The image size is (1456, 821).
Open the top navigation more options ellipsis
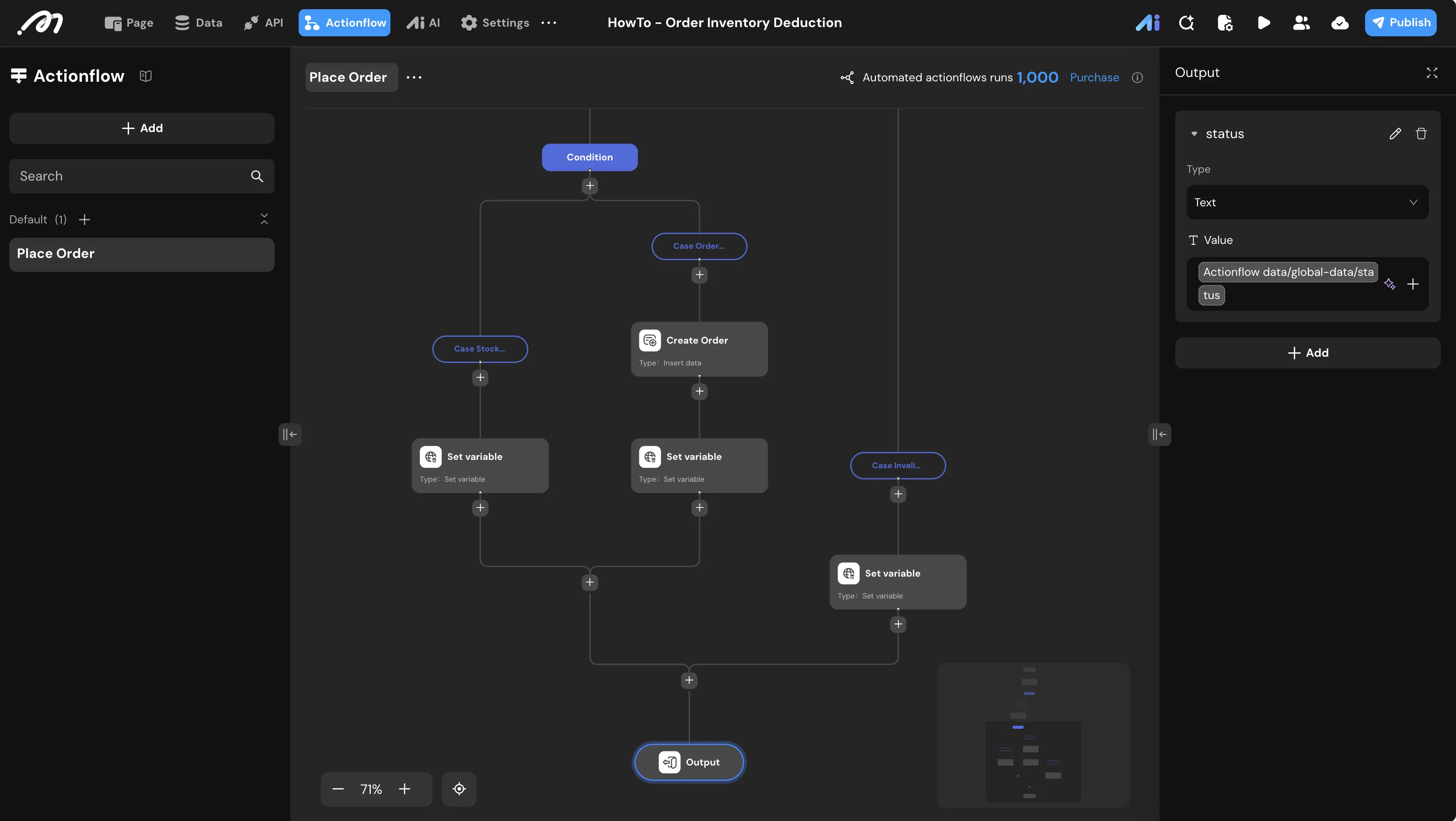point(548,23)
